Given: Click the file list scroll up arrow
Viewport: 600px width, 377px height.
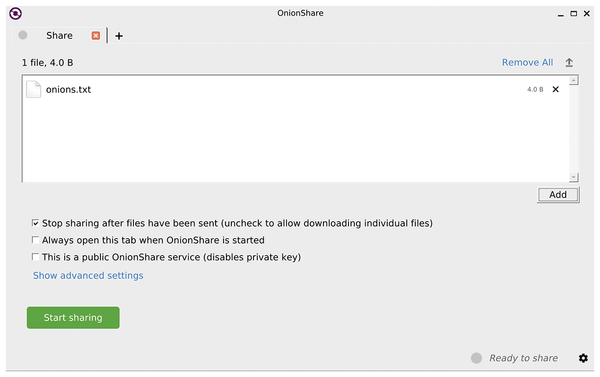Looking at the screenshot, I should point(573,80).
